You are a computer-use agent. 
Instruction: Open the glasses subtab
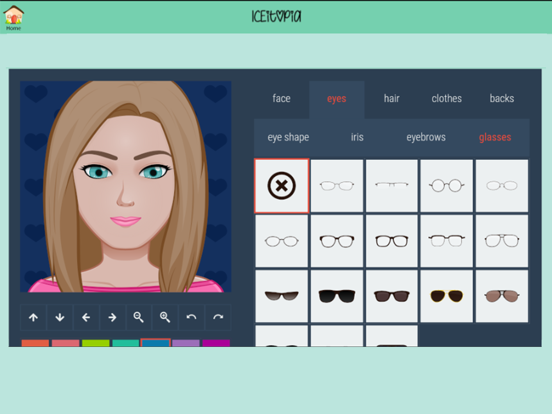click(495, 137)
